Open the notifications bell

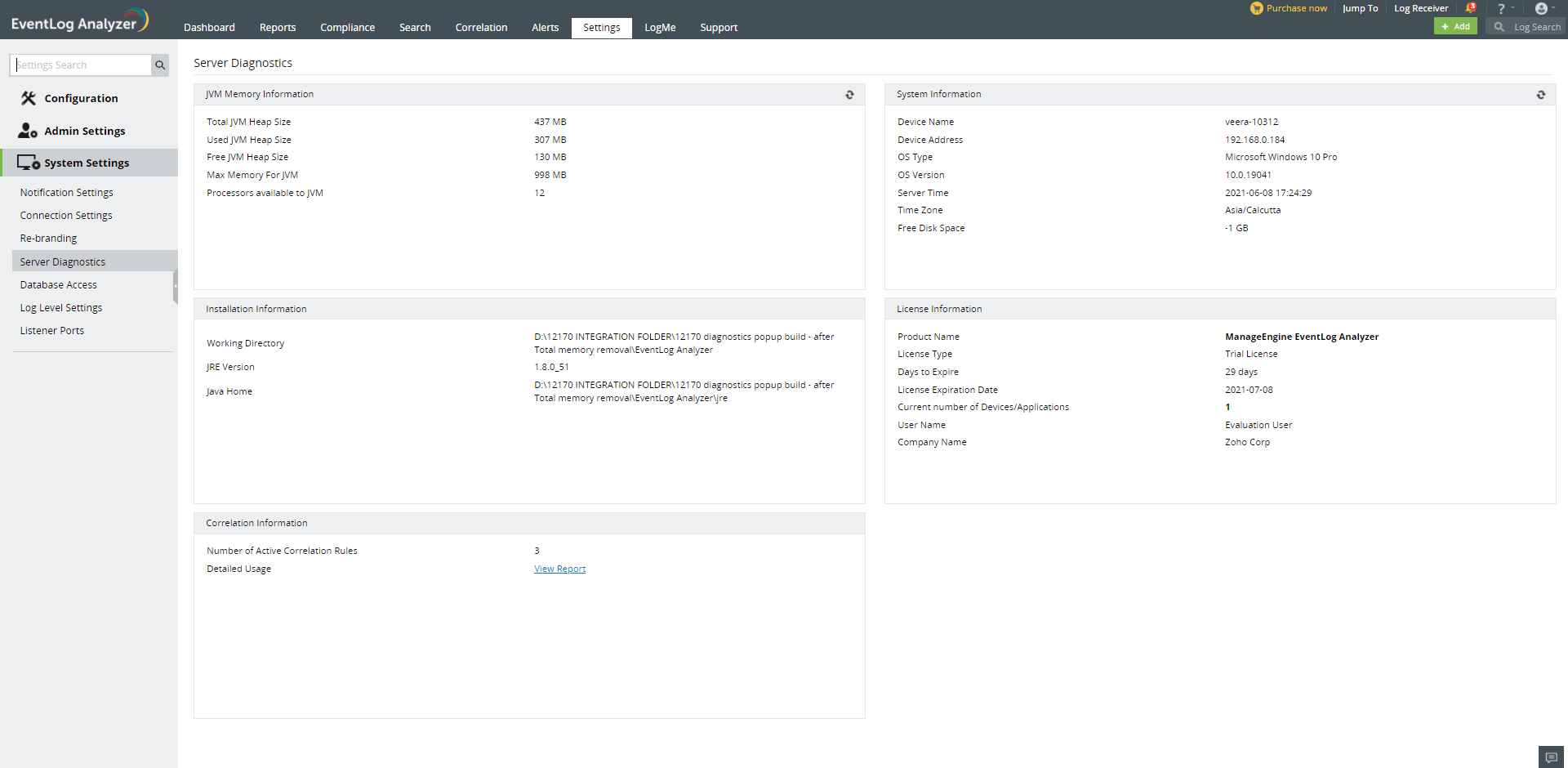click(1471, 8)
